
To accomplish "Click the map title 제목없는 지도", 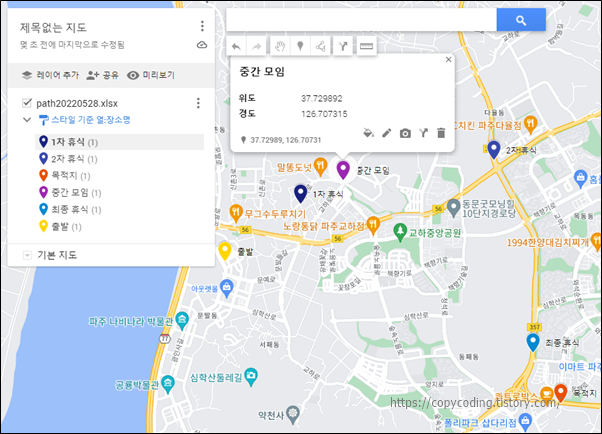I will (x=53, y=27).
